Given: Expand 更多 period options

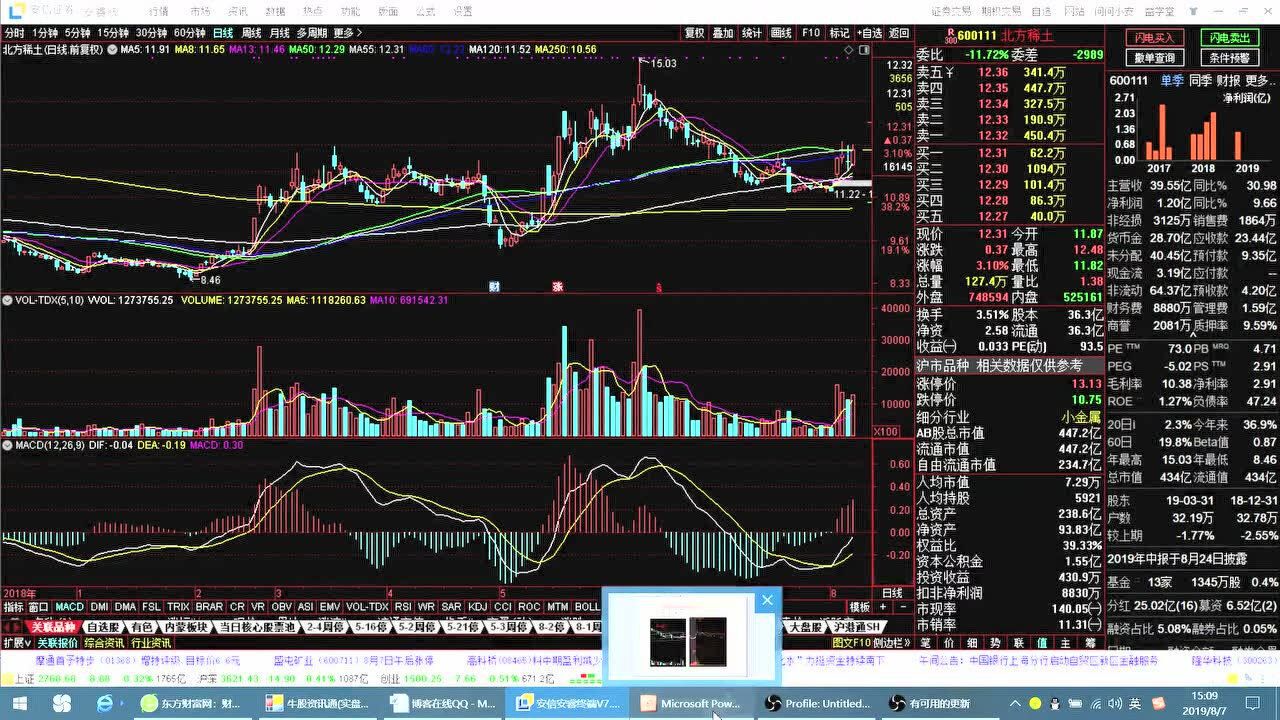Looking at the screenshot, I should (346, 33).
